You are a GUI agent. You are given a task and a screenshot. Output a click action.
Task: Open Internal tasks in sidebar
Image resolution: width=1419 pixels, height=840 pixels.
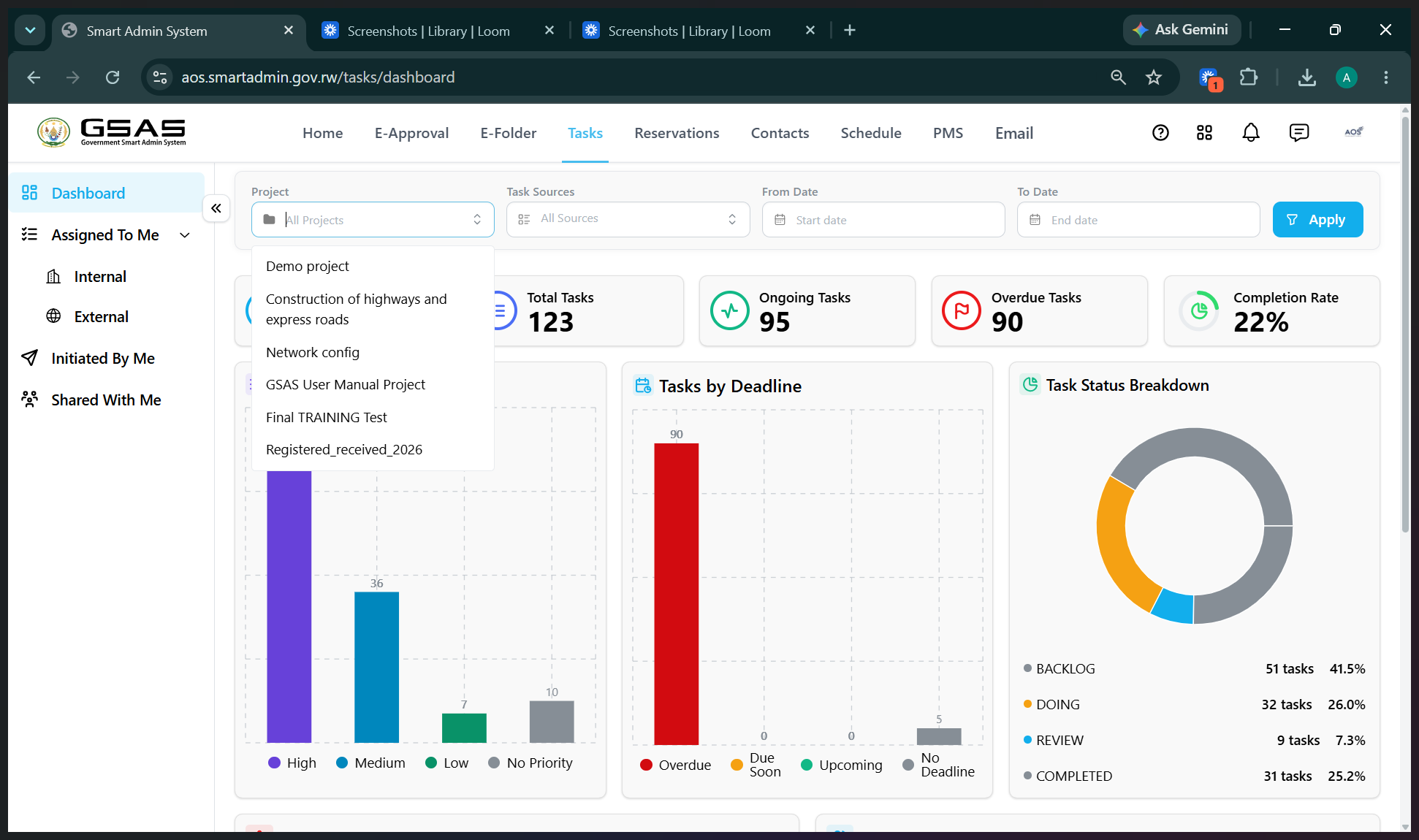pos(100,277)
